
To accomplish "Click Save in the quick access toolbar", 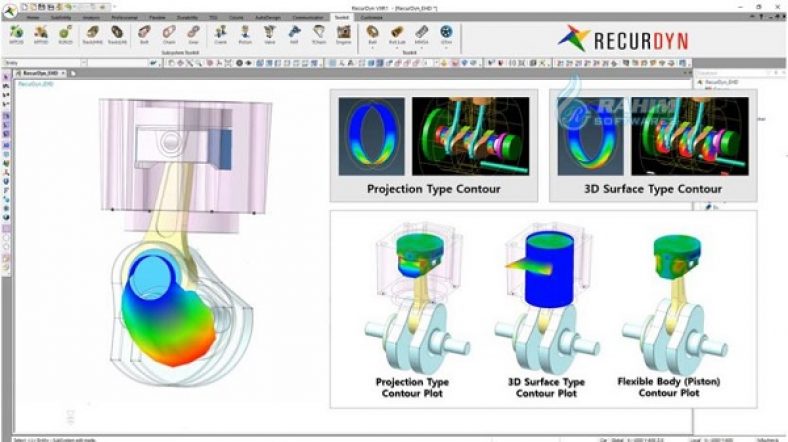I will 42,8.
